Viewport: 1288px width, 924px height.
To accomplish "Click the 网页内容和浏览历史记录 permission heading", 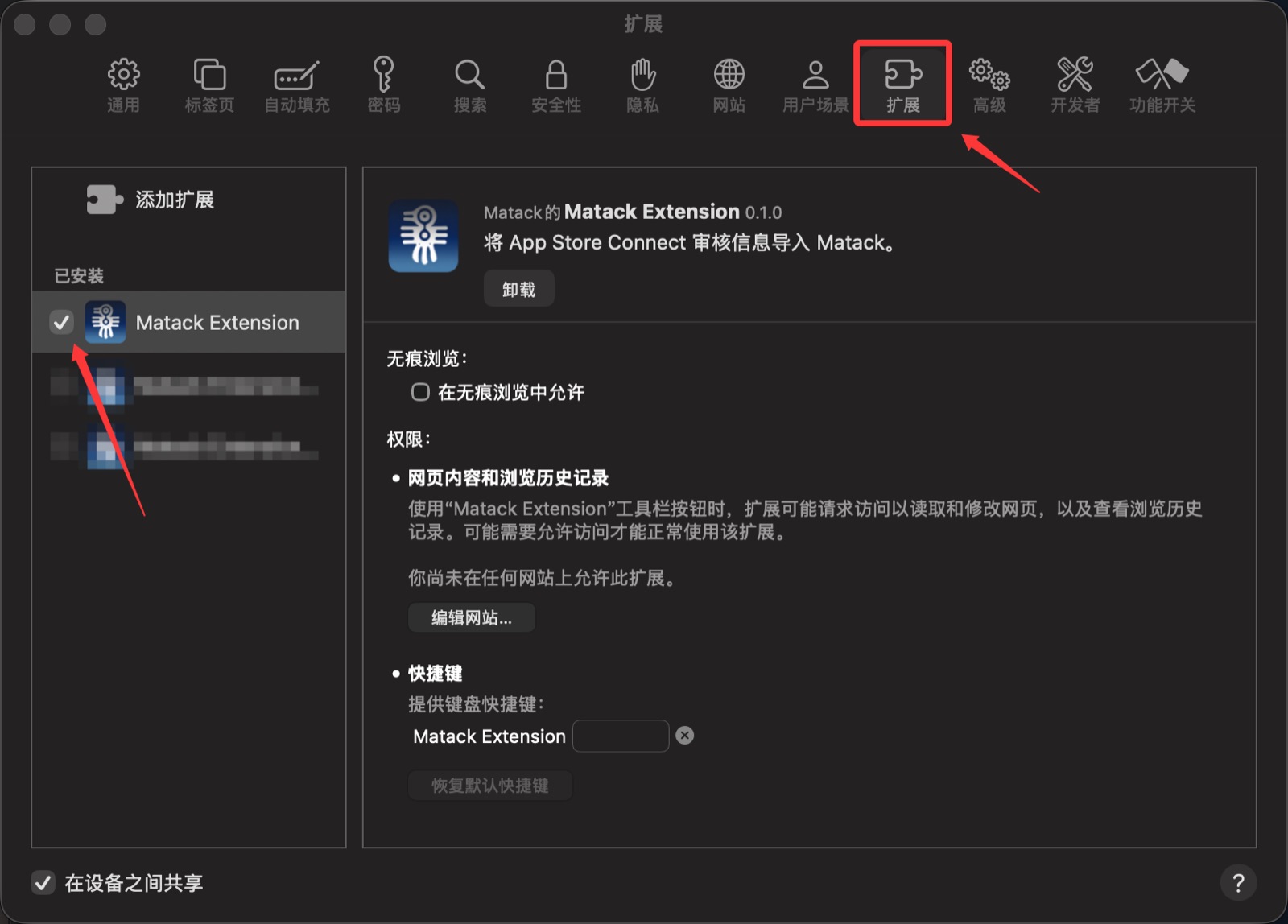I will (508, 478).
